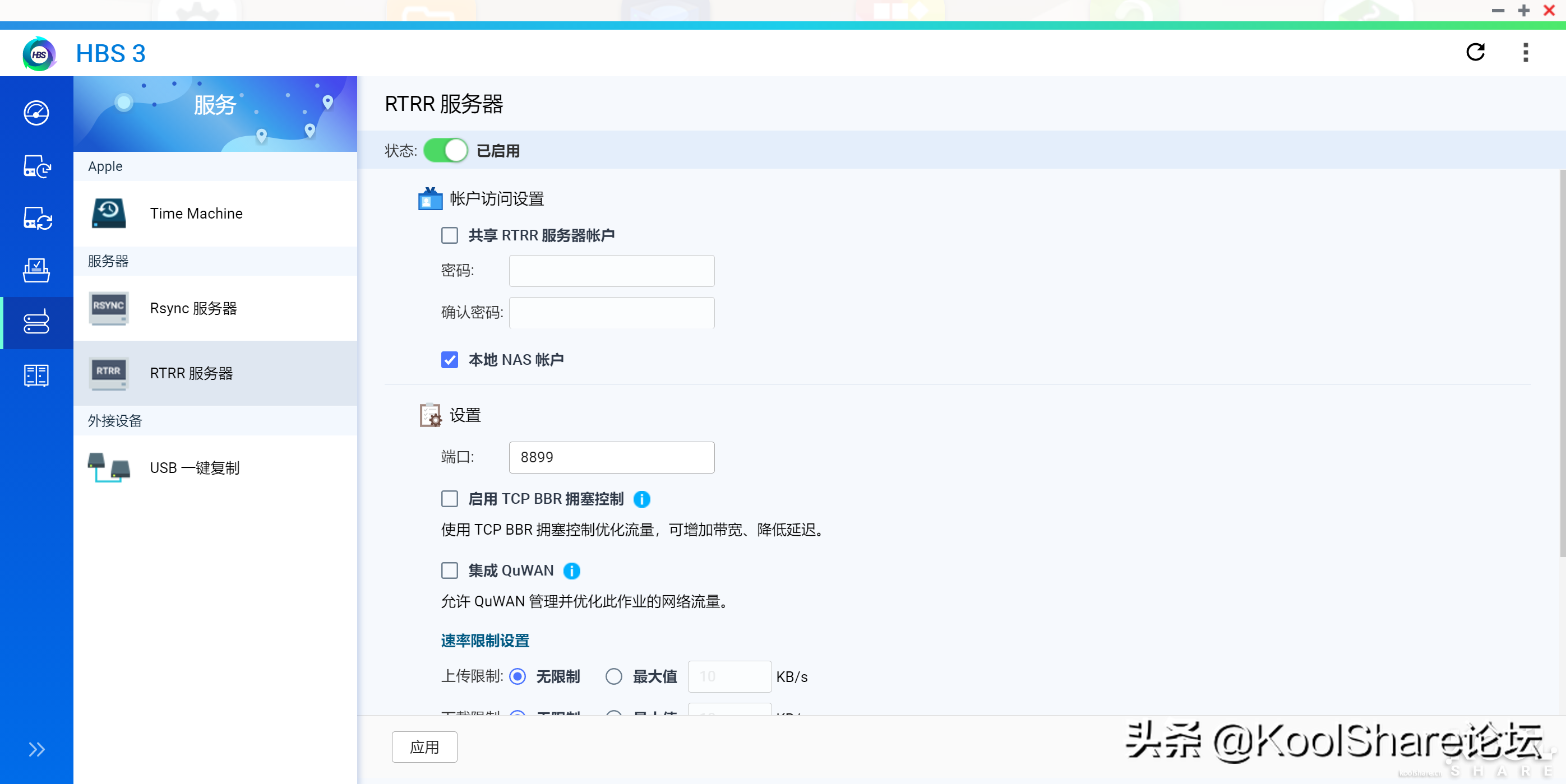Open the Jobs sidebar icon
The width and height of the screenshot is (1566, 784).
tap(36, 271)
